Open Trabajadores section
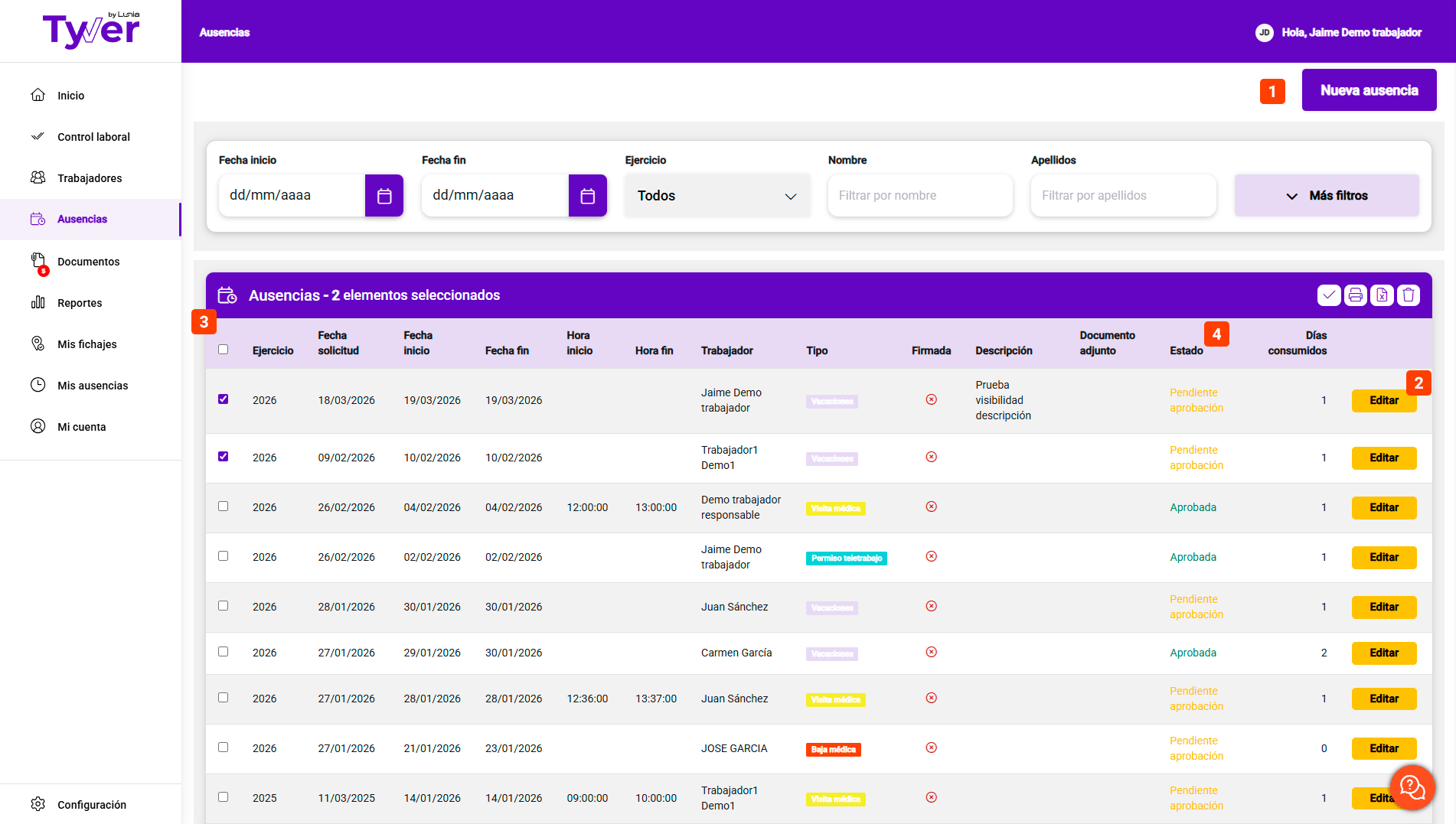 [x=90, y=178]
